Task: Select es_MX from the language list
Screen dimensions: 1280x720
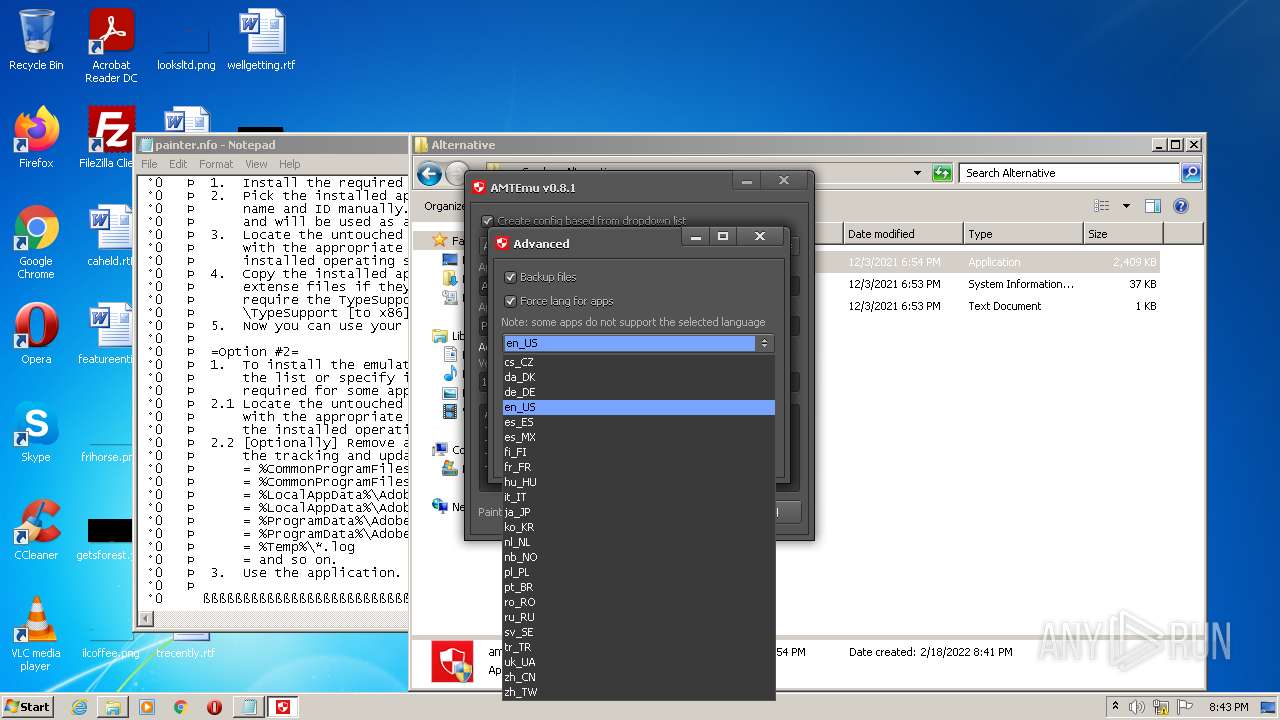Action: pyautogui.click(x=638, y=437)
